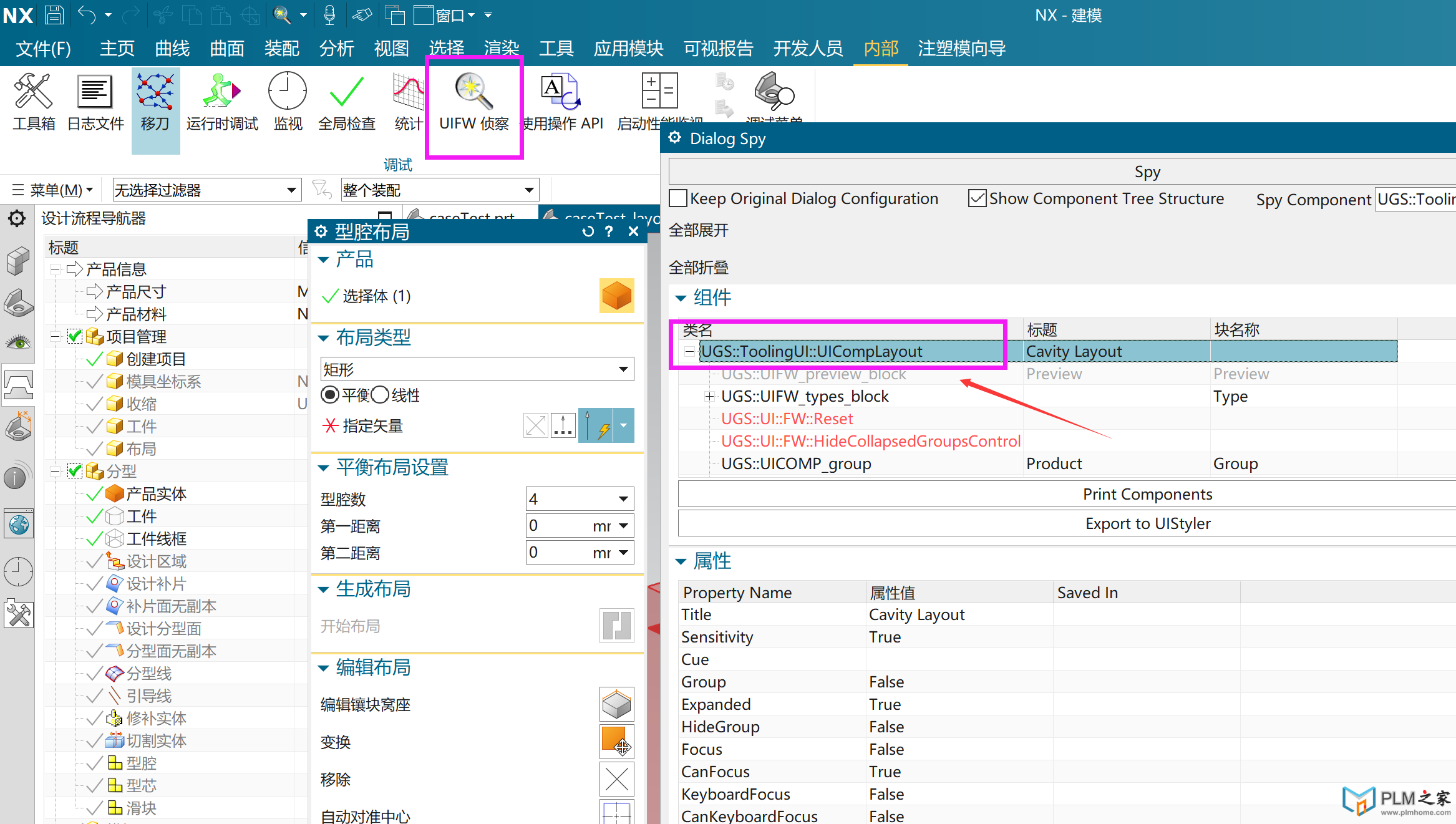Collapse the 组件 section in Dialog Spy

(681, 298)
